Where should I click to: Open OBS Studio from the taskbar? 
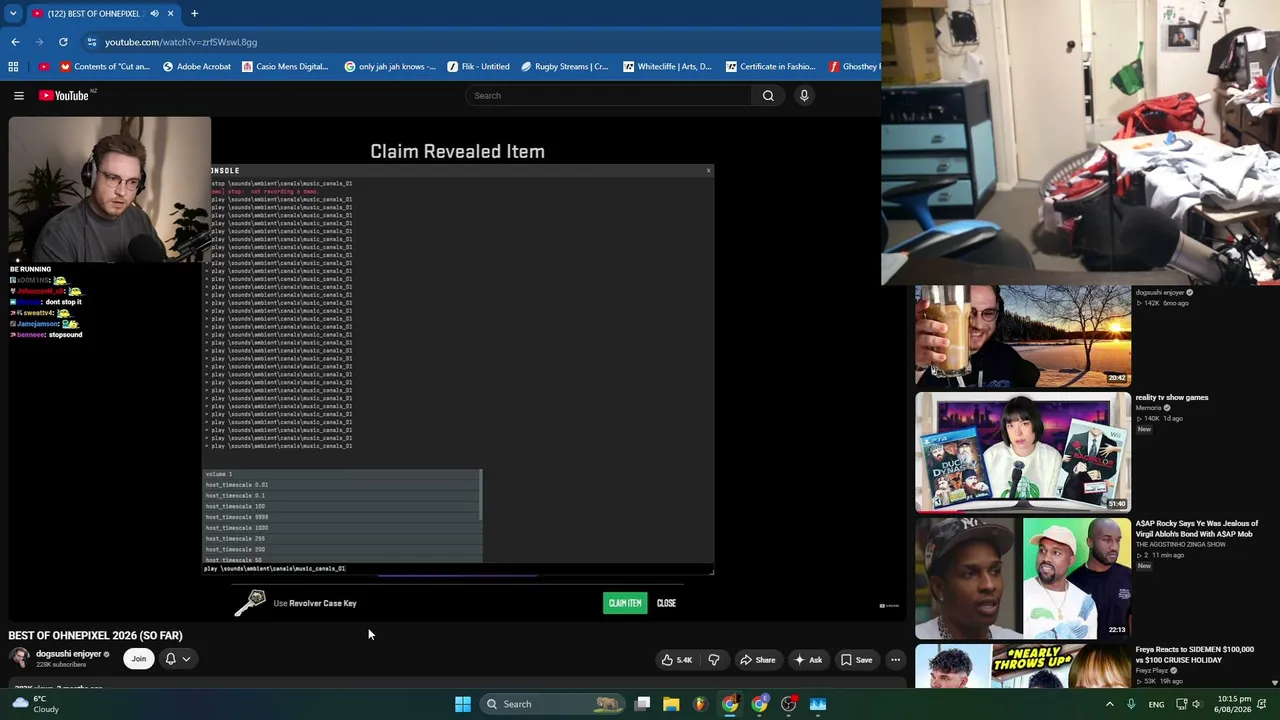(x=789, y=704)
